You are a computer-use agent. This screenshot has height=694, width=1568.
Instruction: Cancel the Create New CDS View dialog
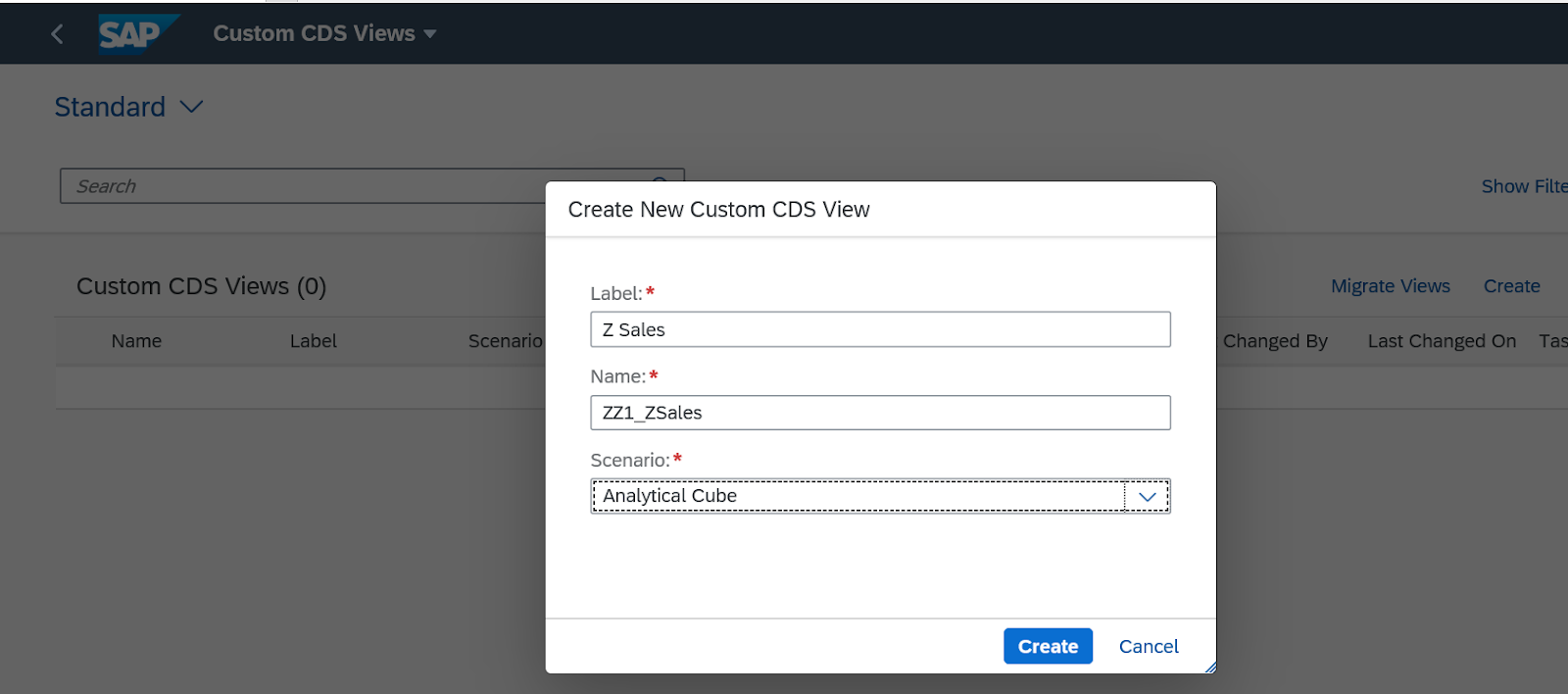click(x=1149, y=647)
